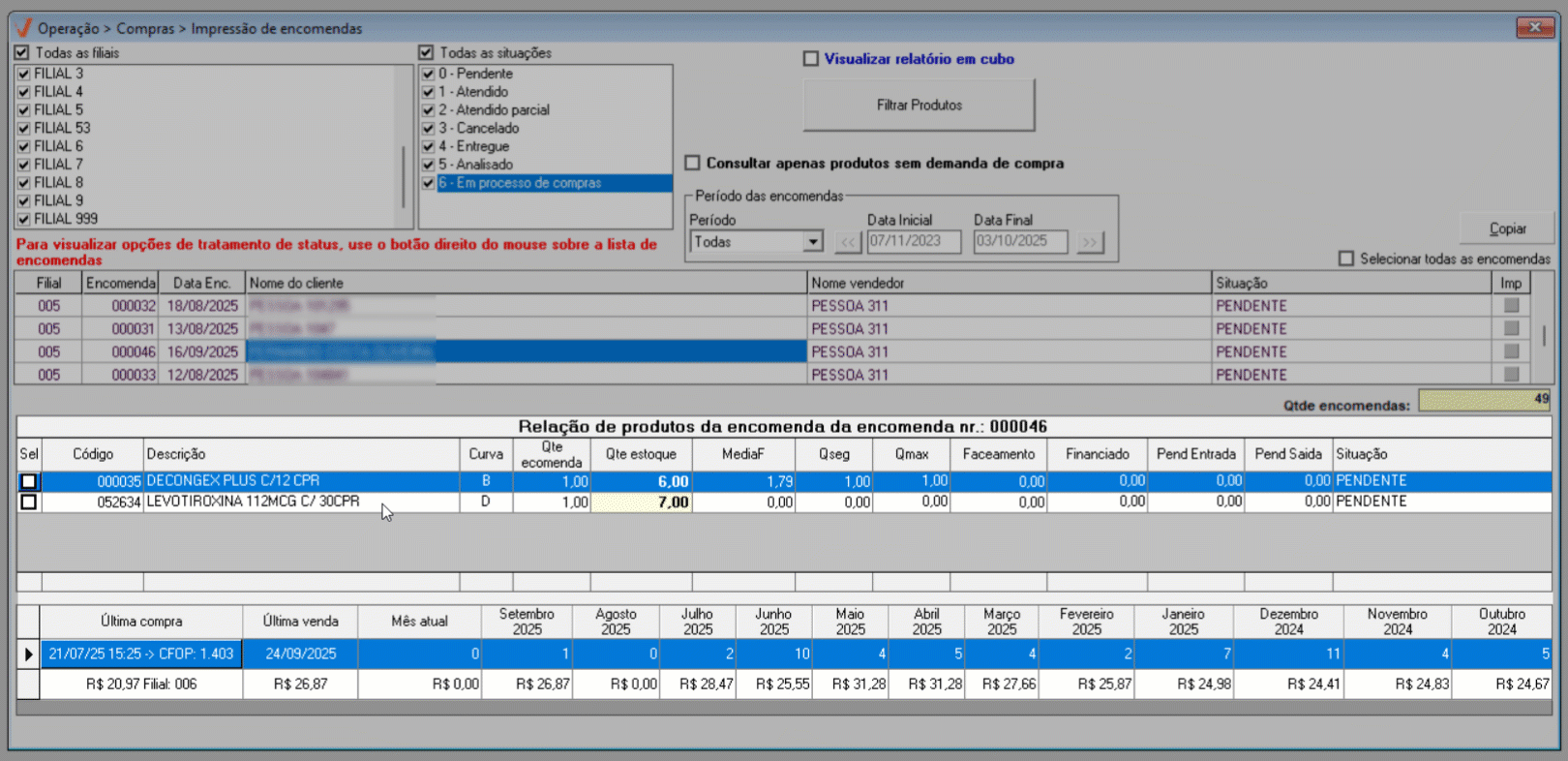Click the Data Inicial date field
This screenshot has height=761, width=1568.
click(913, 242)
